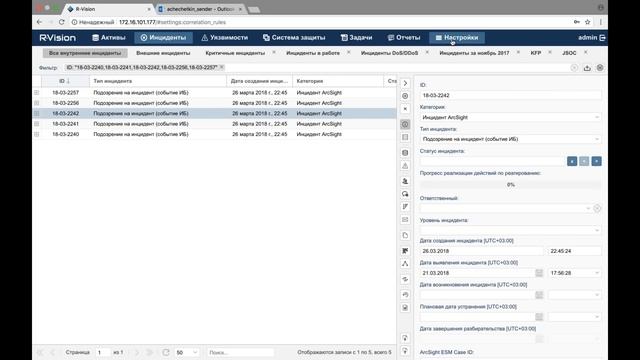Close the JSOC tab with its X
Screen dimensions: 640x360
pyautogui.click(x=585, y=53)
